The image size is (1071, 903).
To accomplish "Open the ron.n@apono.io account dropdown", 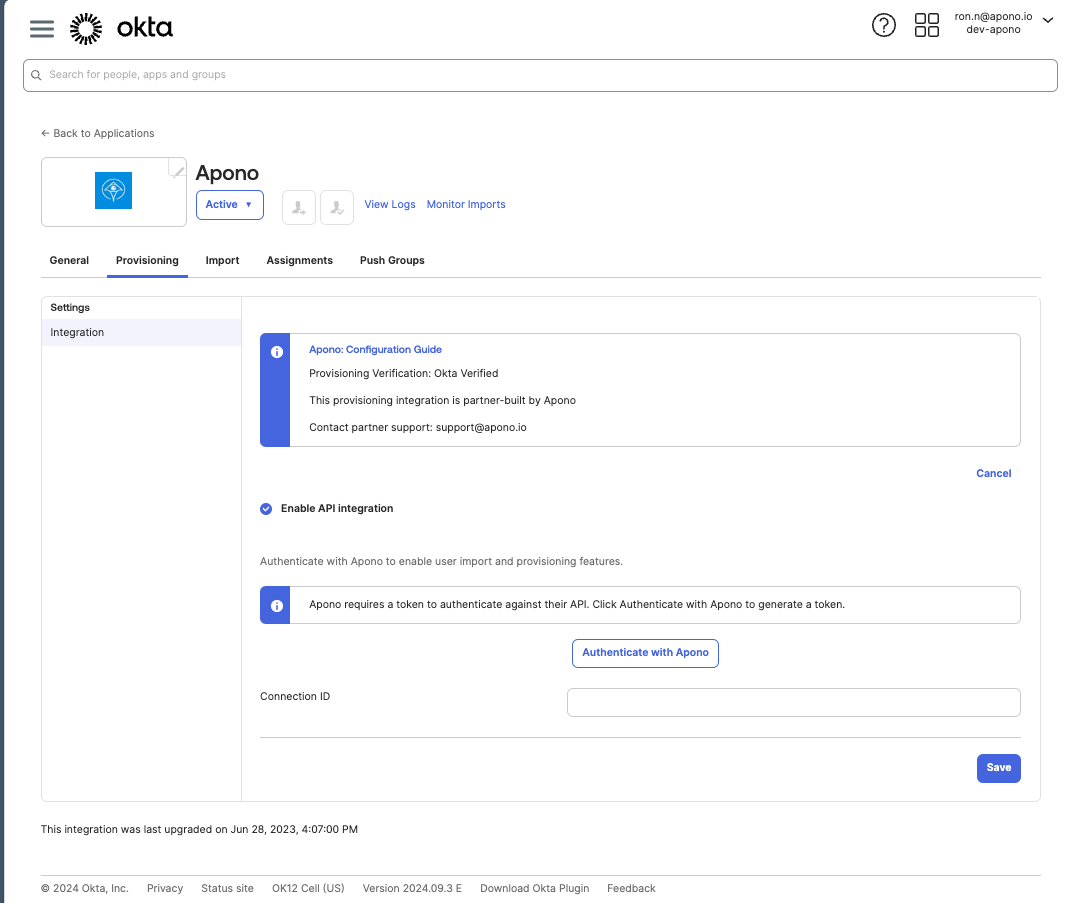I will 1003,23.
